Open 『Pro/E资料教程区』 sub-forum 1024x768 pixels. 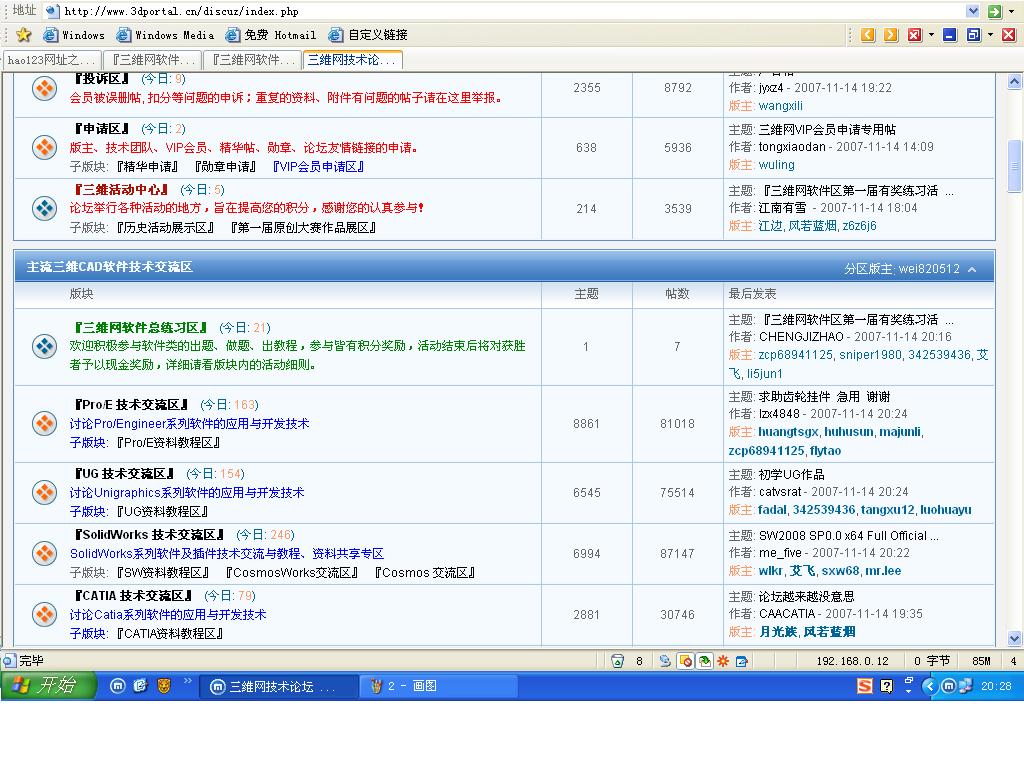tap(168, 443)
